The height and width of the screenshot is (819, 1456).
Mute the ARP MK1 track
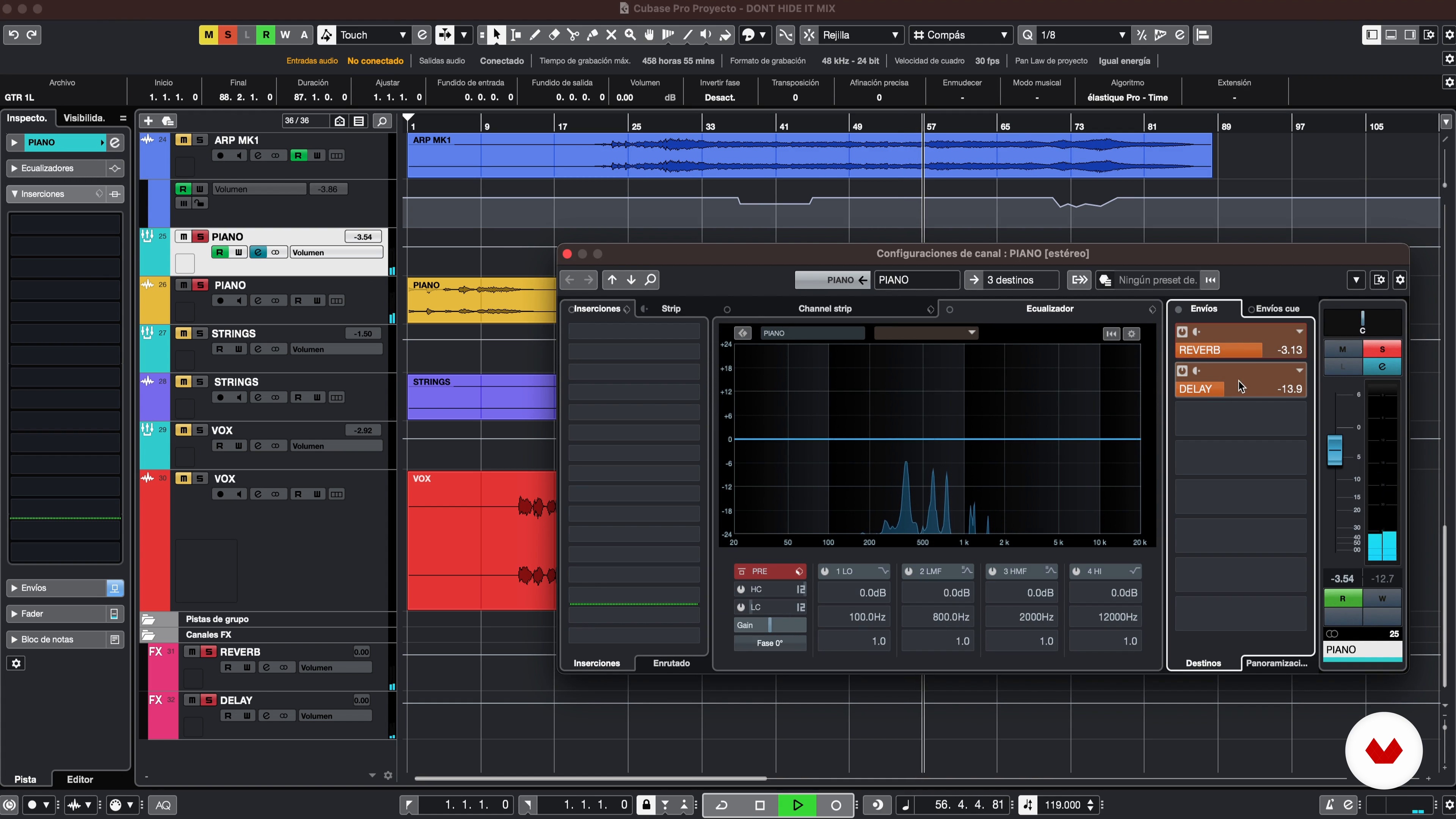click(x=183, y=140)
